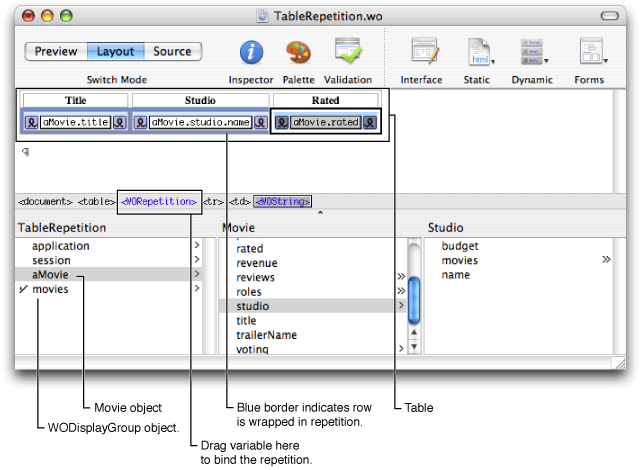
Task: Click the aMovie.studio.name binding cell
Action: coord(200,122)
